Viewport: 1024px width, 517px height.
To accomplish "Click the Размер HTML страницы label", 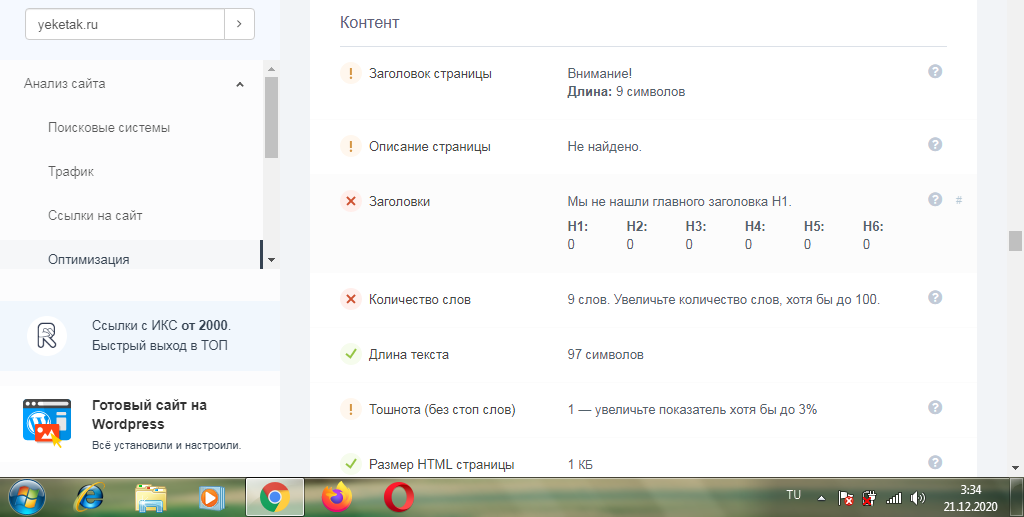I will pyautogui.click(x=441, y=464).
